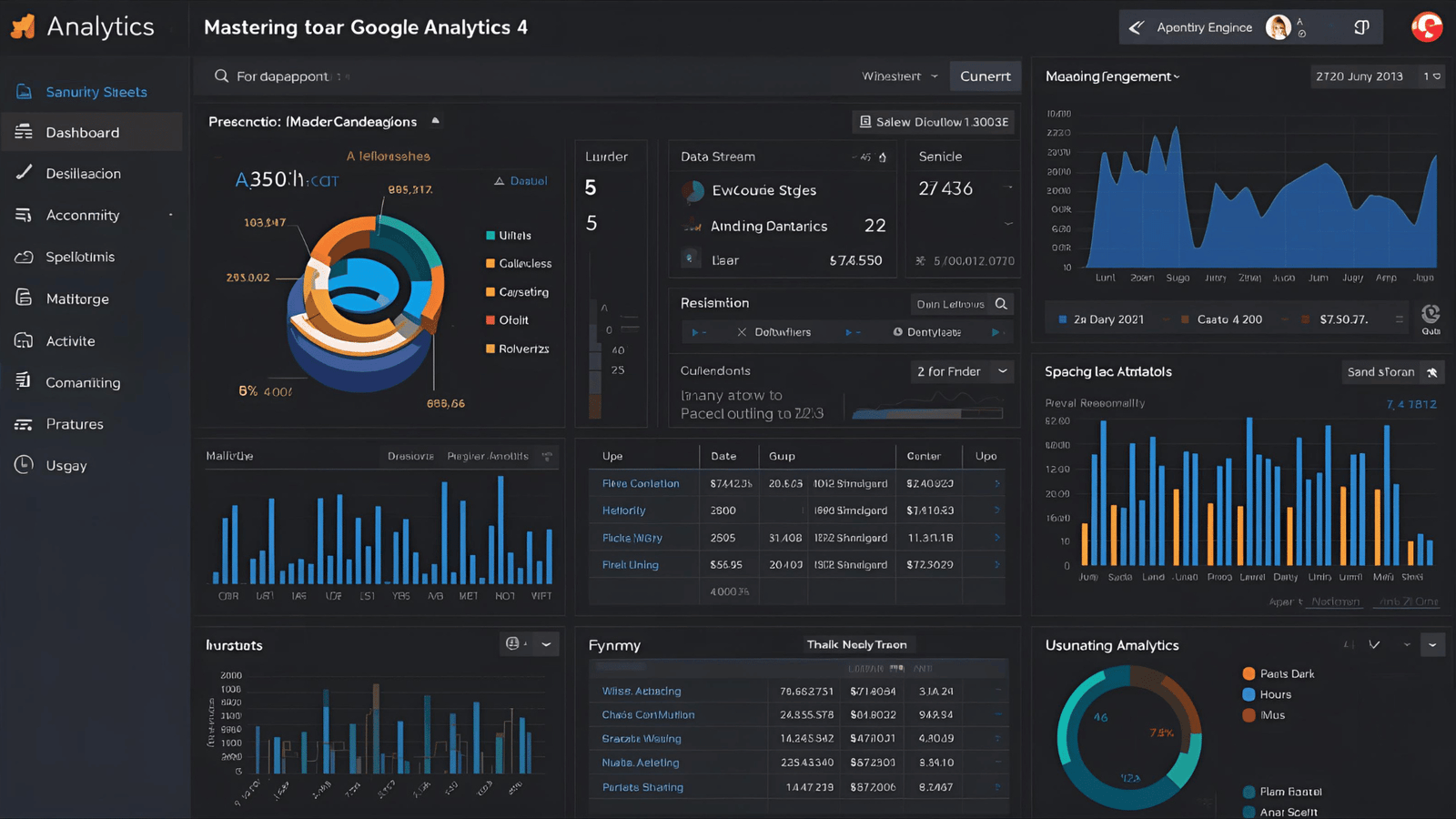This screenshot has width=1456, height=819.
Task: Select the Usgay clock icon in sidebar
Action: [x=22, y=465]
